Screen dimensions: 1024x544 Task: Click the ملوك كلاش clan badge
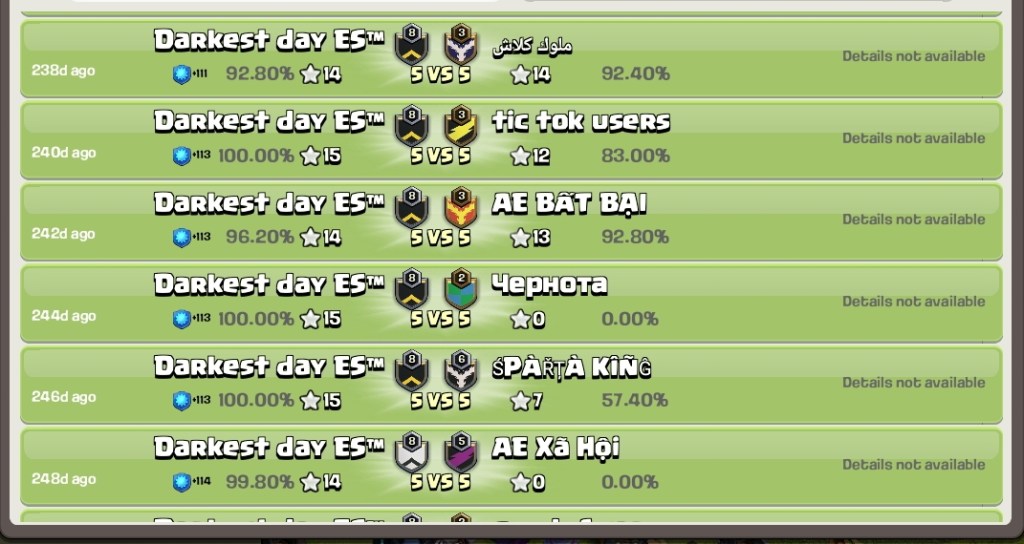pyautogui.click(x=461, y=44)
